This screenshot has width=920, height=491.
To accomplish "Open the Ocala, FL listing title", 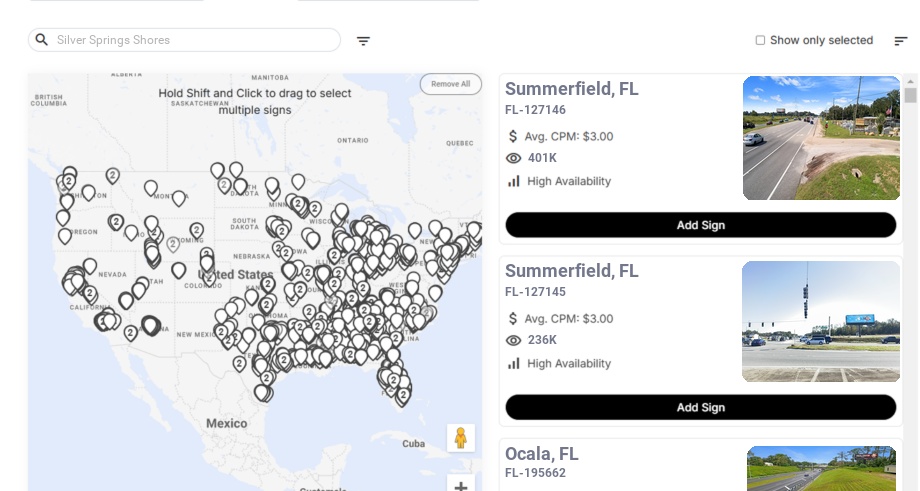I will pyautogui.click(x=541, y=454).
